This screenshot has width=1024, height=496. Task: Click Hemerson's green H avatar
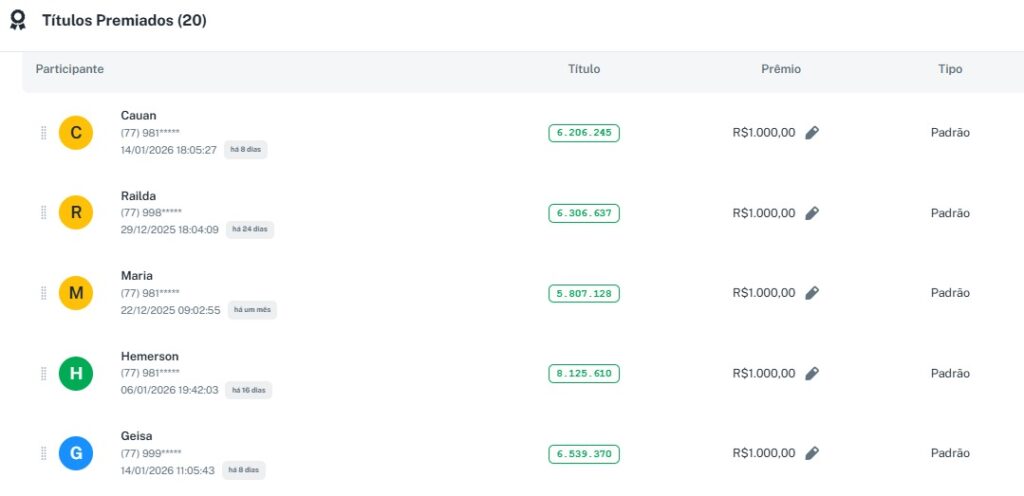[x=76, y=373]
